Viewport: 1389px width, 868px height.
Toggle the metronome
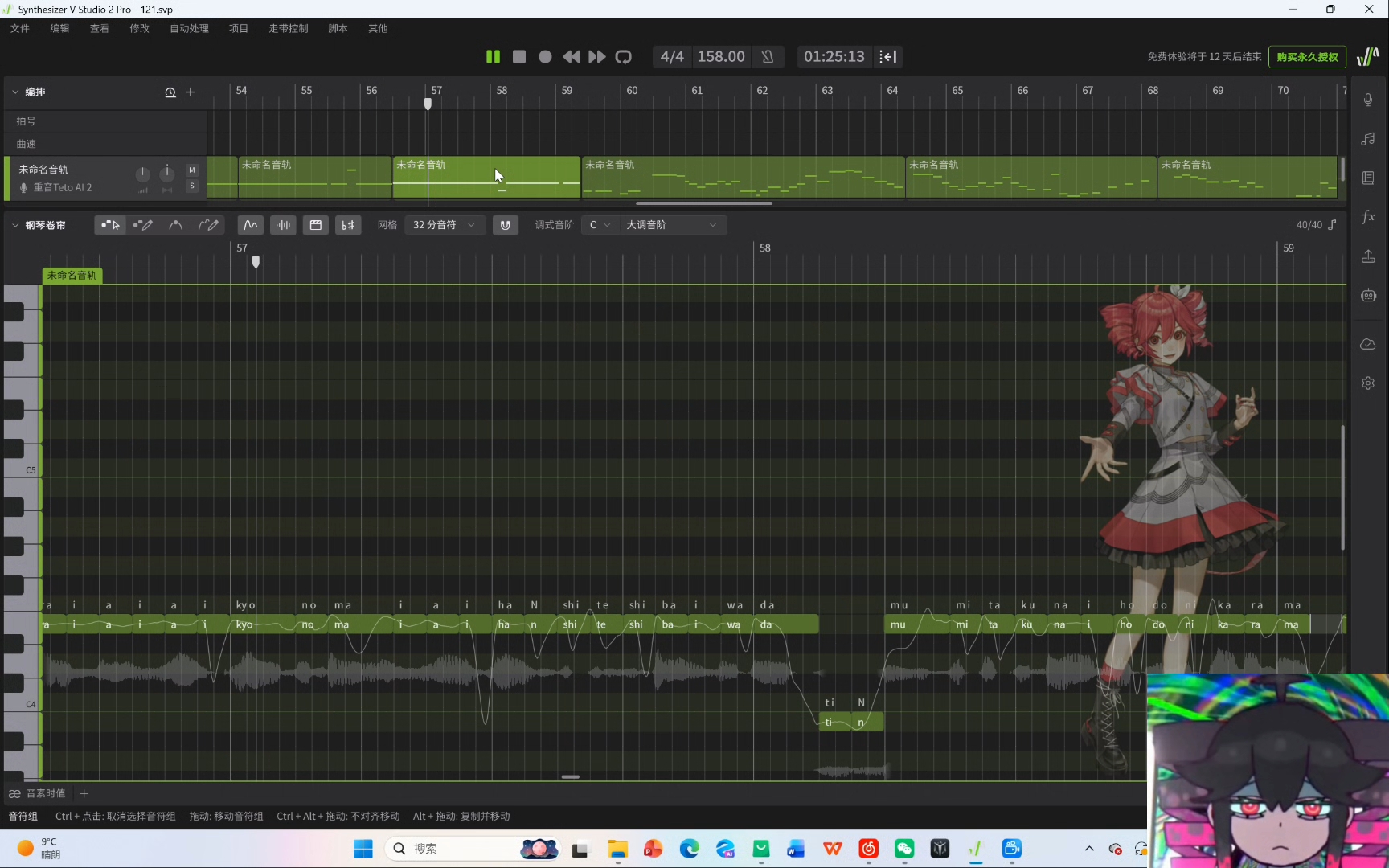tap(768, 56)
